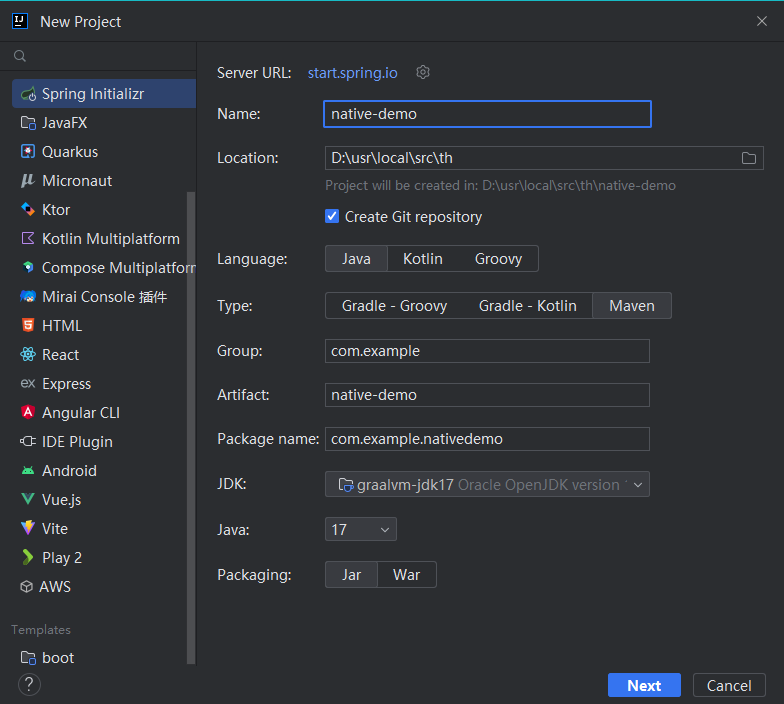Select the Mirai Console plugin icon
Screen dimensions: 784x704
[x=28, y=296]
